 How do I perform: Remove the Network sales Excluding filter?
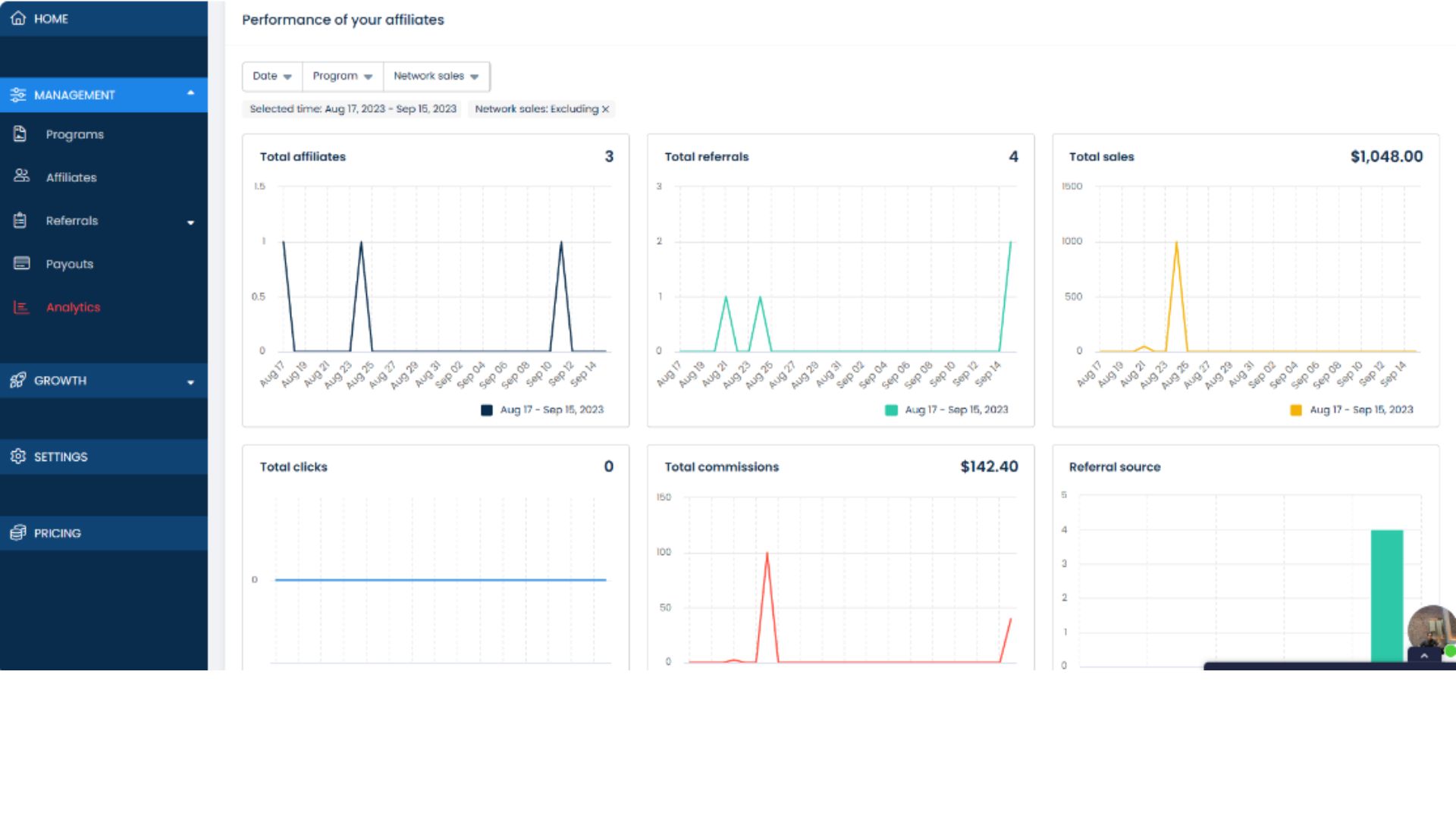click(x=605, y=109)
